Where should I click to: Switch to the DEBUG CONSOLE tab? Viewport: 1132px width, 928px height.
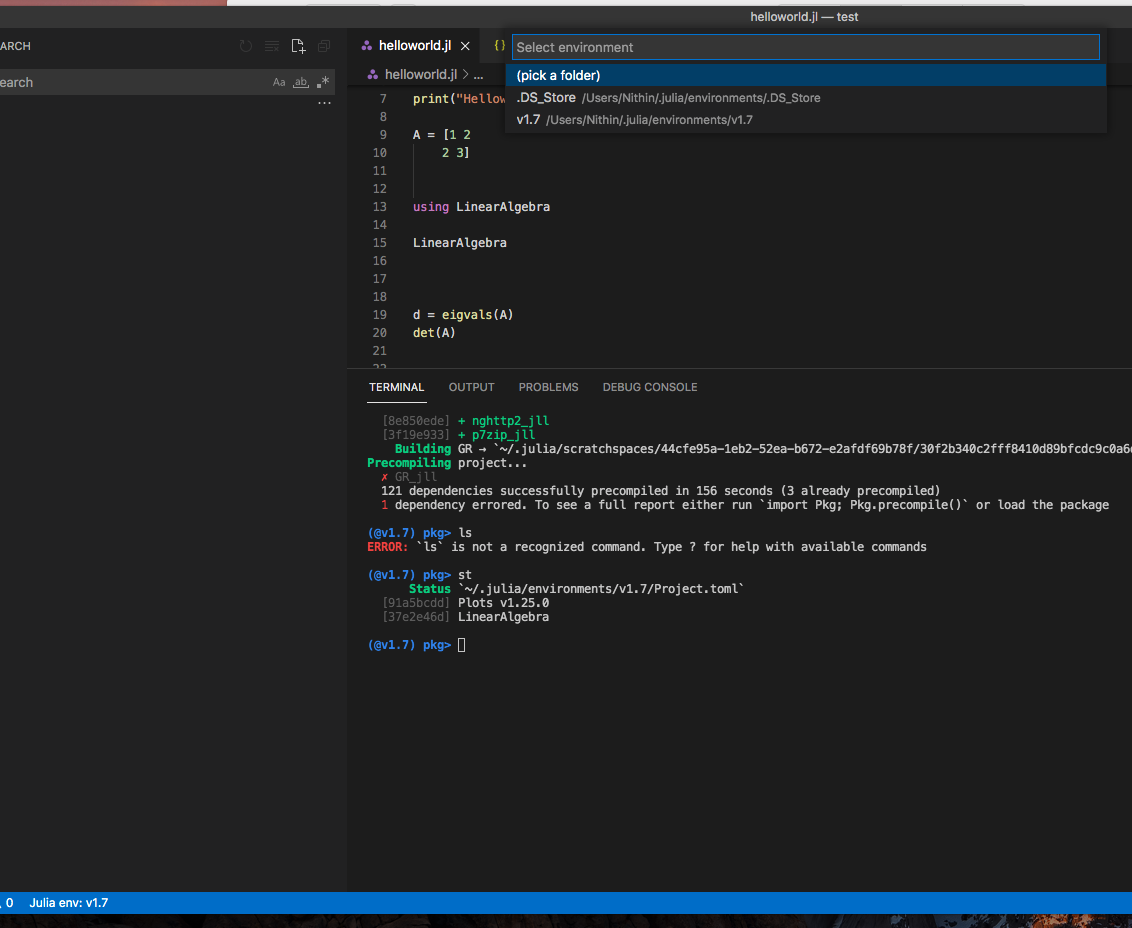(650, 387)
